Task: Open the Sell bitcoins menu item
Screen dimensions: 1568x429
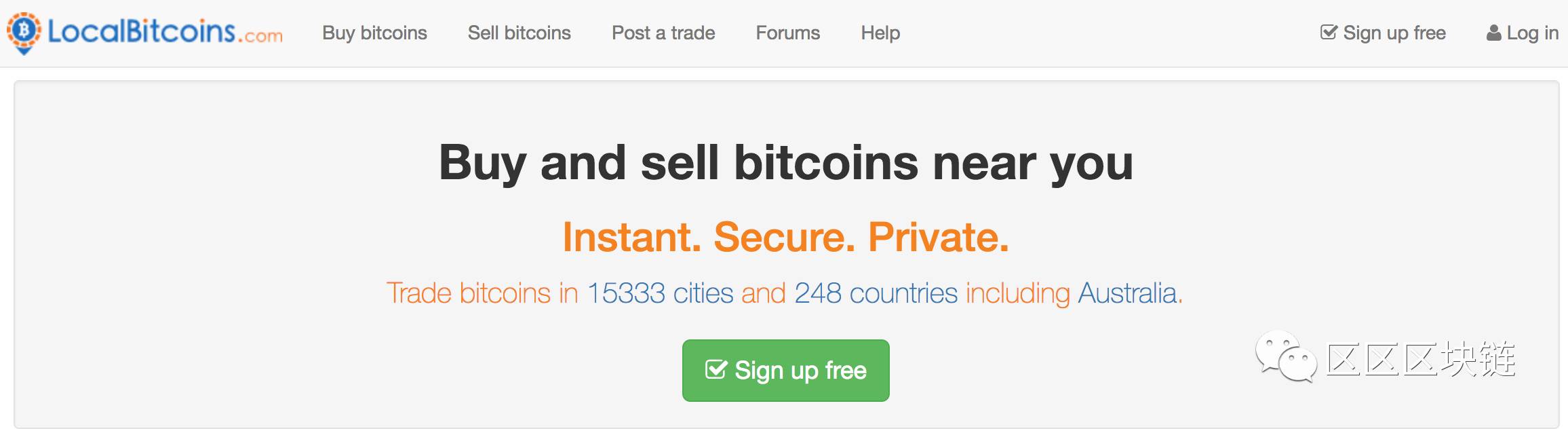Action: [519, 33]
